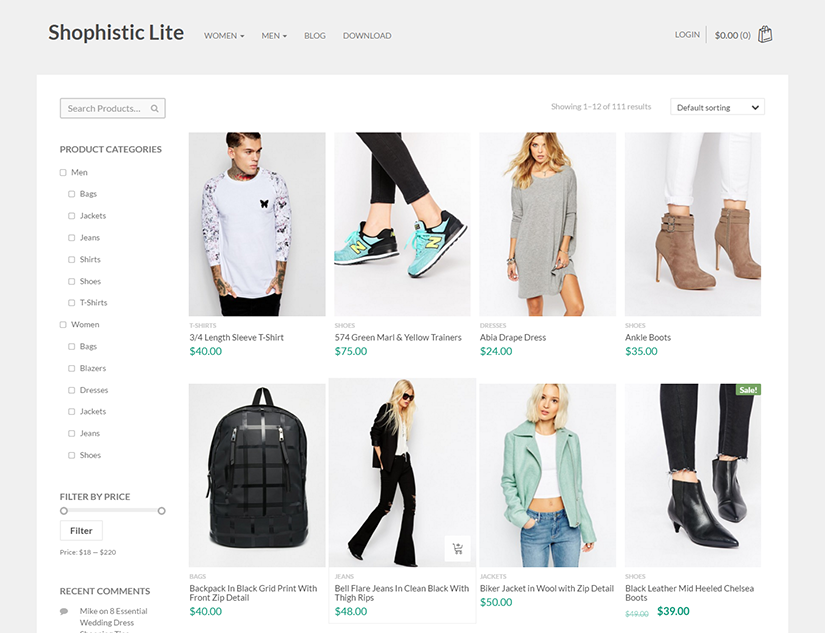This screenshot has width=825, height=633.
Task: Click the price Filter button
Action: pyautogui.click(x=81, y=531)
